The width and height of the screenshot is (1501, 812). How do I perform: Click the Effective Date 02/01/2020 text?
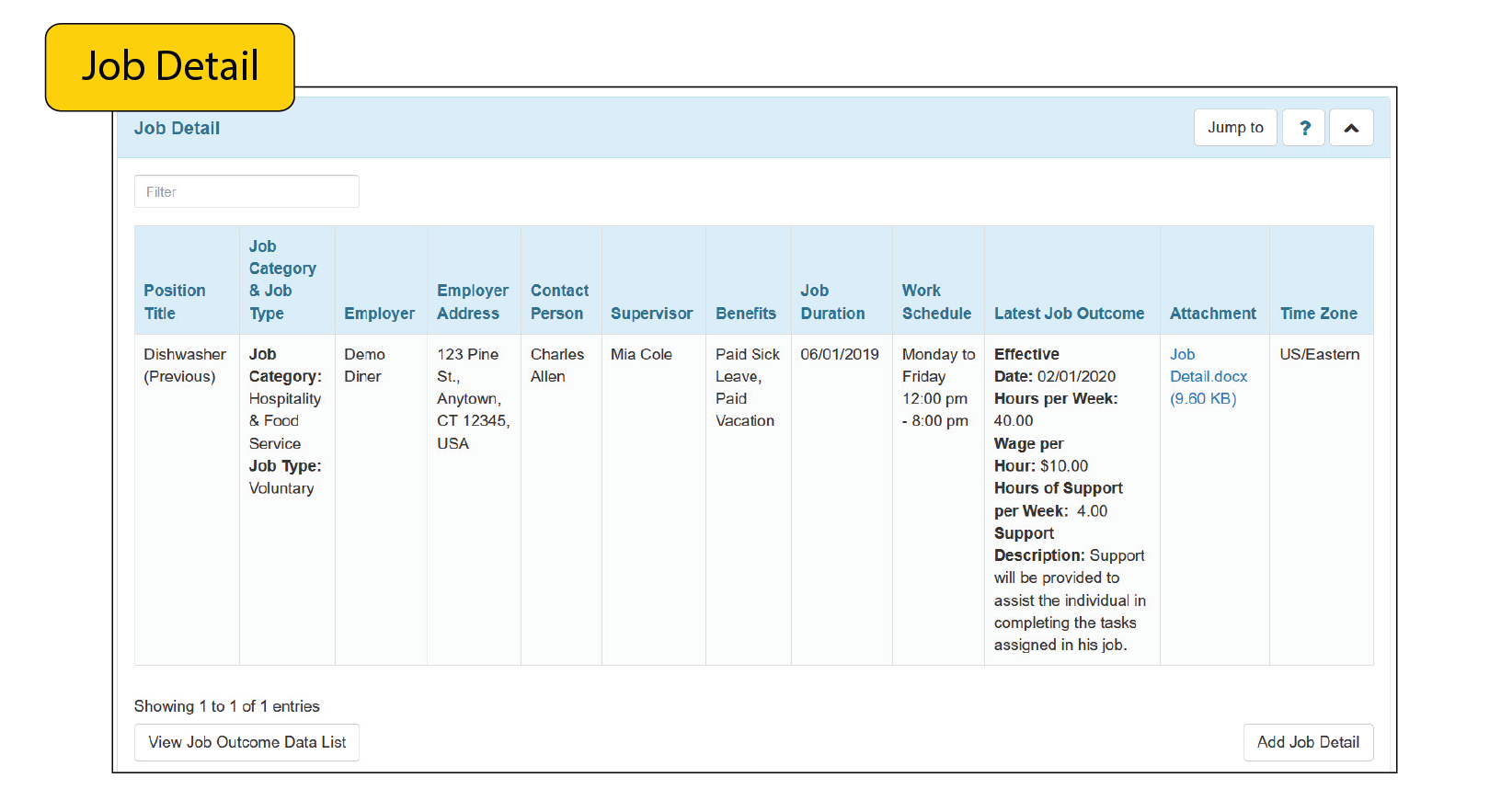click(1055, 365)
